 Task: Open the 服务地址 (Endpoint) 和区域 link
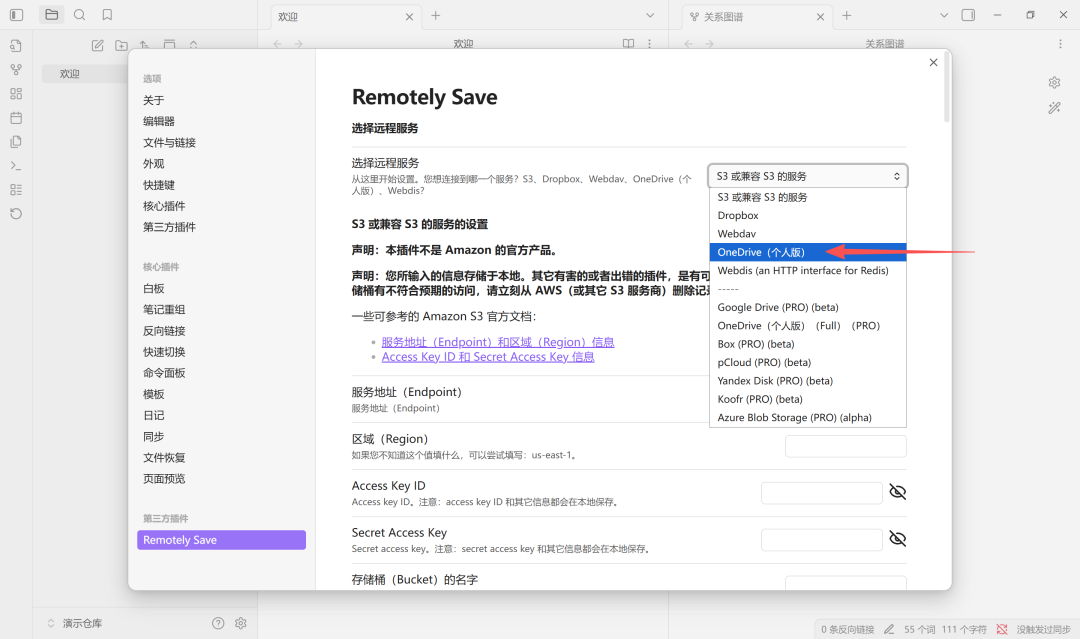pos(498,342)
